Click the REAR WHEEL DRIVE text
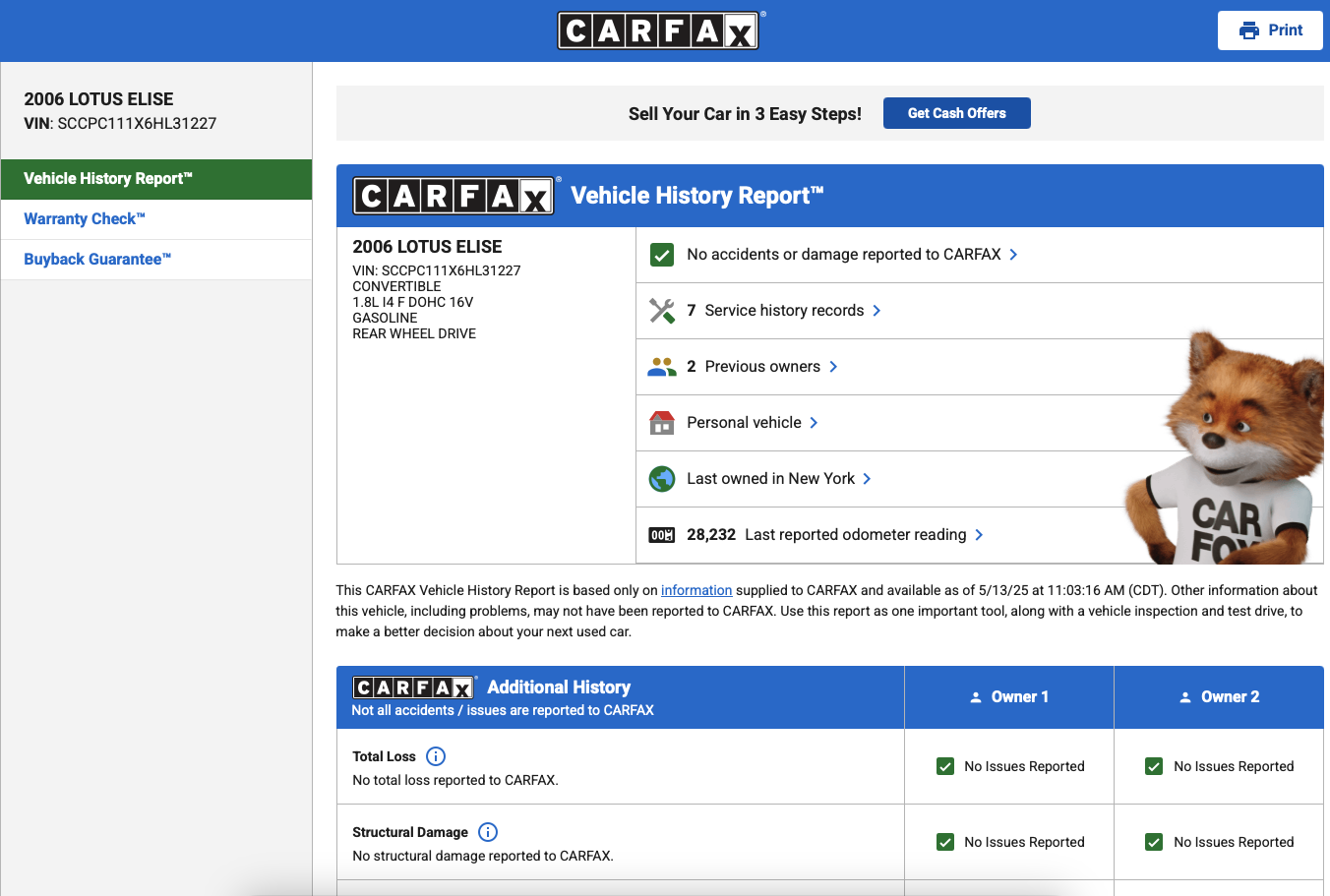 click(x=414, y=333)
